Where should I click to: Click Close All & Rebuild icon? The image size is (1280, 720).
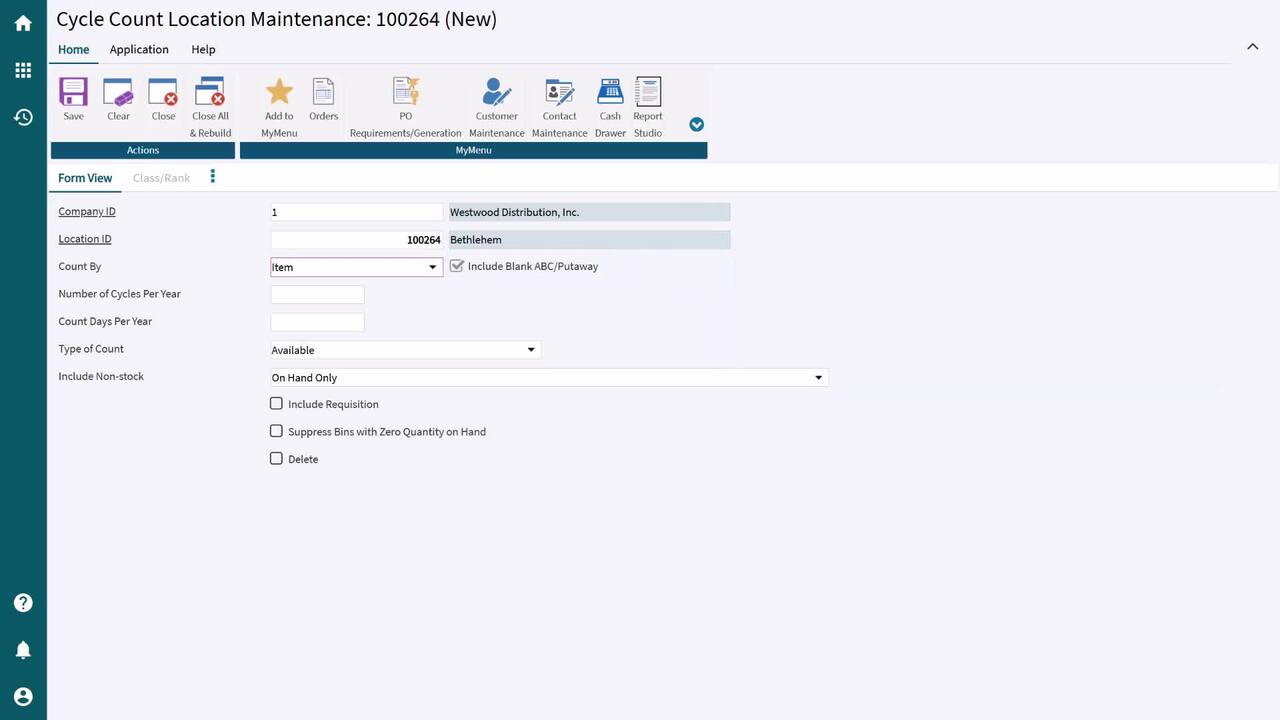(210, 93)
